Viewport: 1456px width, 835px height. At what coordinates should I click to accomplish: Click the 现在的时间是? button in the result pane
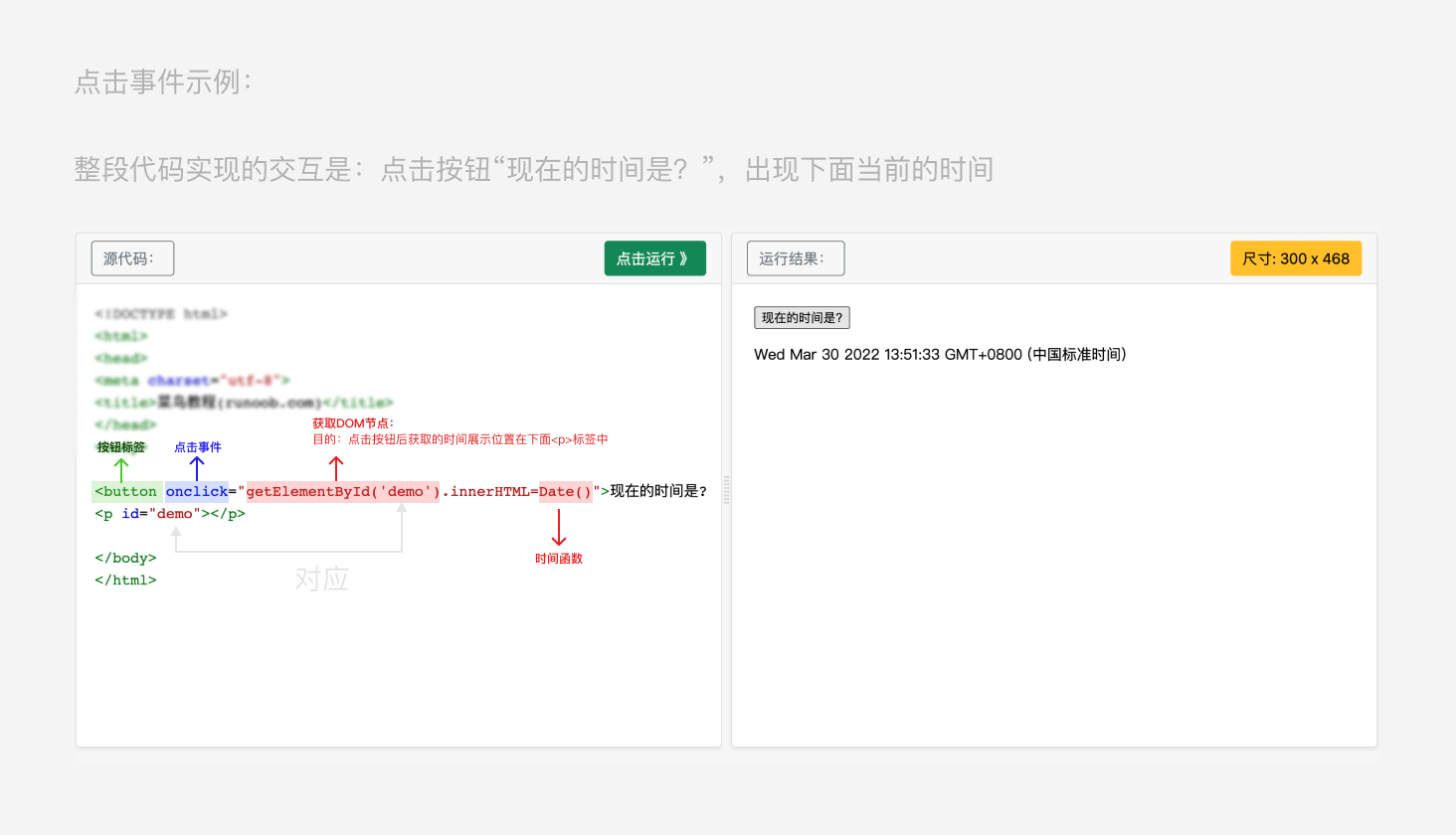[x=802, y=318]
